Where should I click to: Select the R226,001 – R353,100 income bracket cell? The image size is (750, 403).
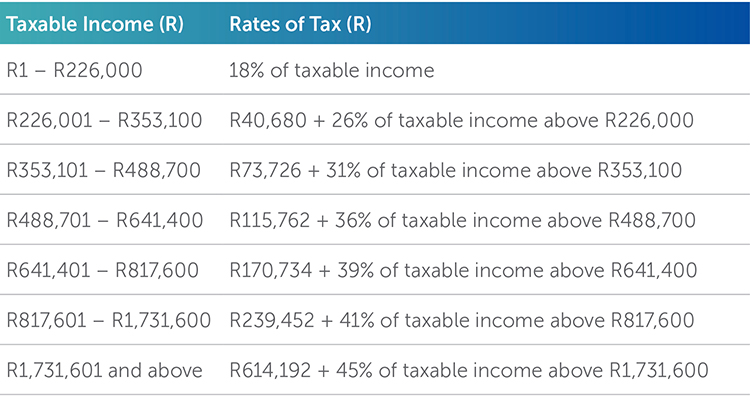104,121
